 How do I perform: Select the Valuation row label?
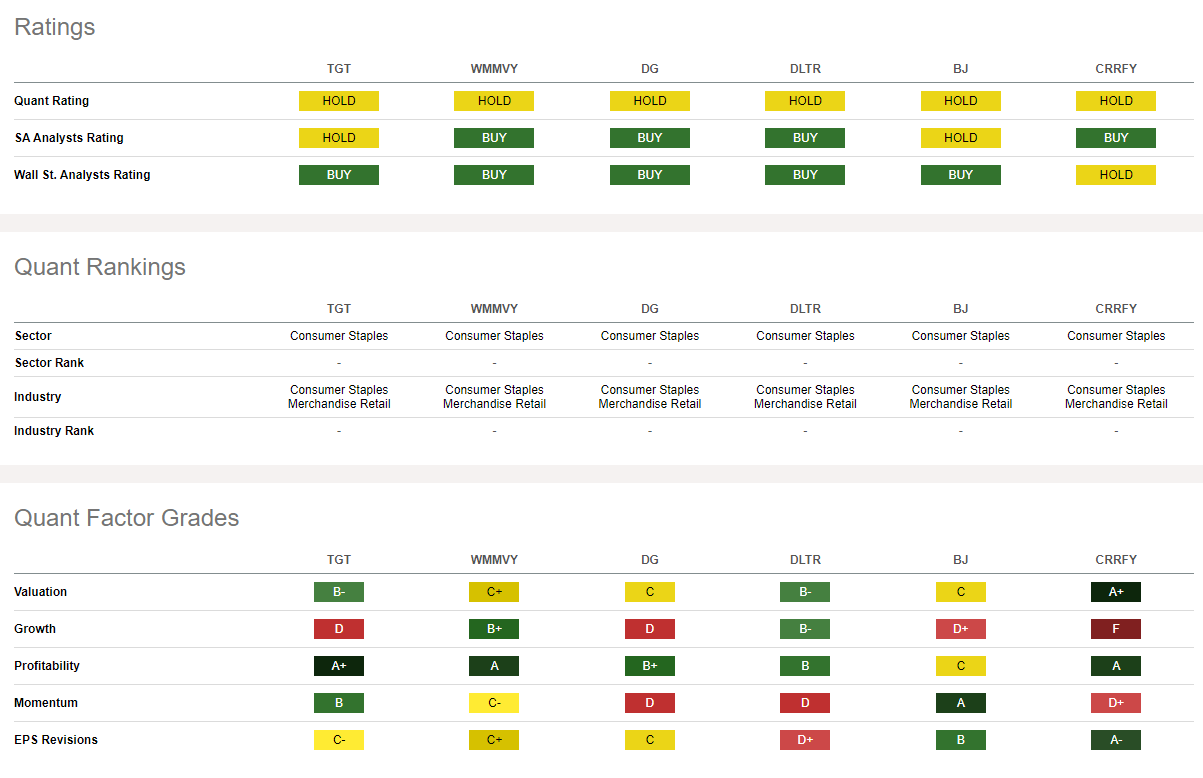41,592
